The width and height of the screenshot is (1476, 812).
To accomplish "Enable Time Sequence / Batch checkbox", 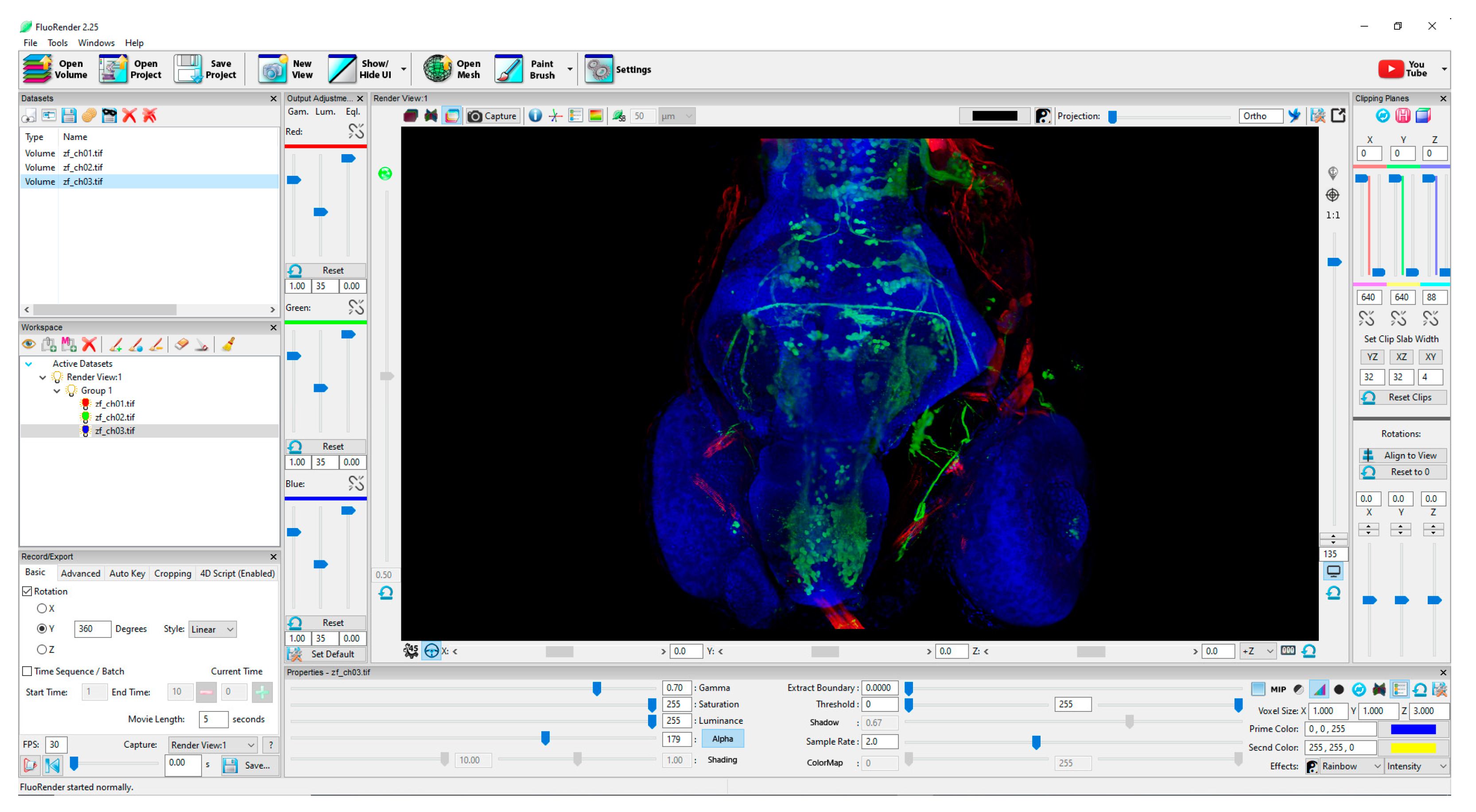I will click(27, 671).
